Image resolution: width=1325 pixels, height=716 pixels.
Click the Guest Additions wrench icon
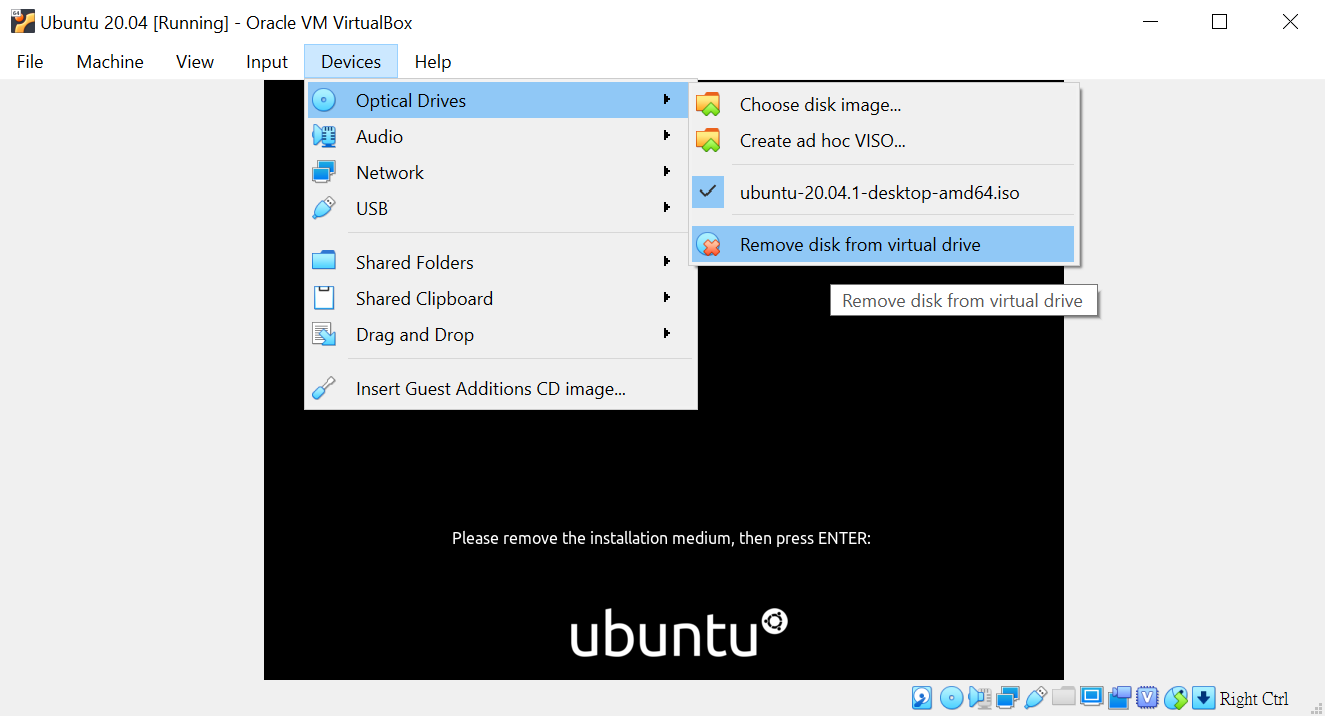click(x=324, y=388)
